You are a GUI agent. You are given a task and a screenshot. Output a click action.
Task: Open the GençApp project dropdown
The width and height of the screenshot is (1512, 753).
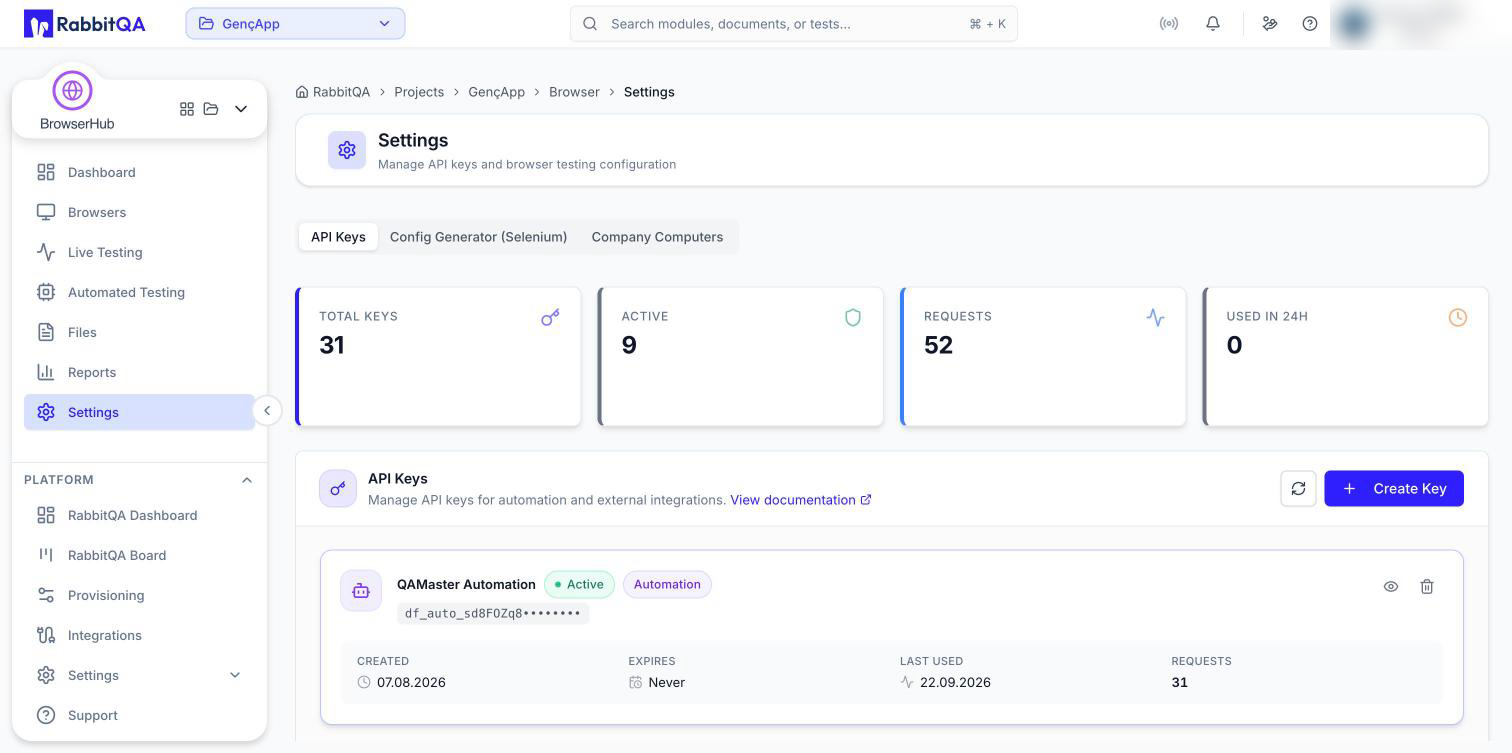click(295, 24)
